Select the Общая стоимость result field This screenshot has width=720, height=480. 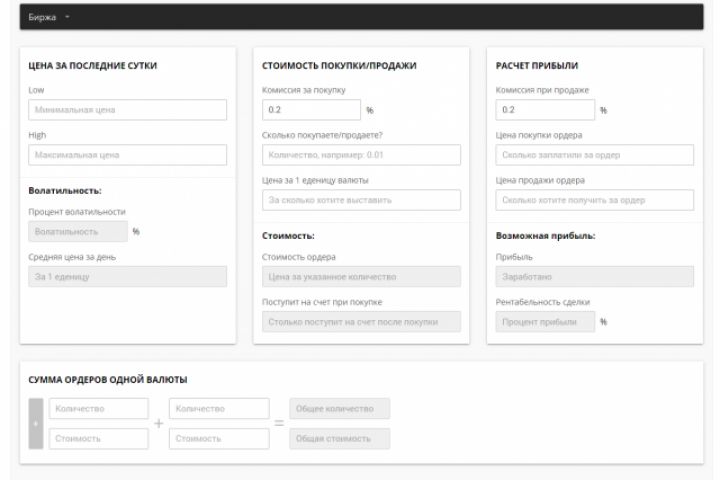click(340, 439)
